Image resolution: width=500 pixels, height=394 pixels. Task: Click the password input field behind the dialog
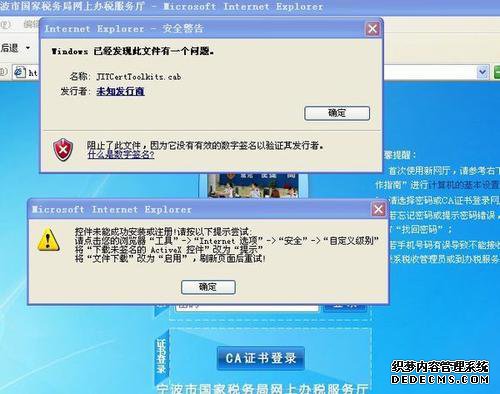click(247, 308)
